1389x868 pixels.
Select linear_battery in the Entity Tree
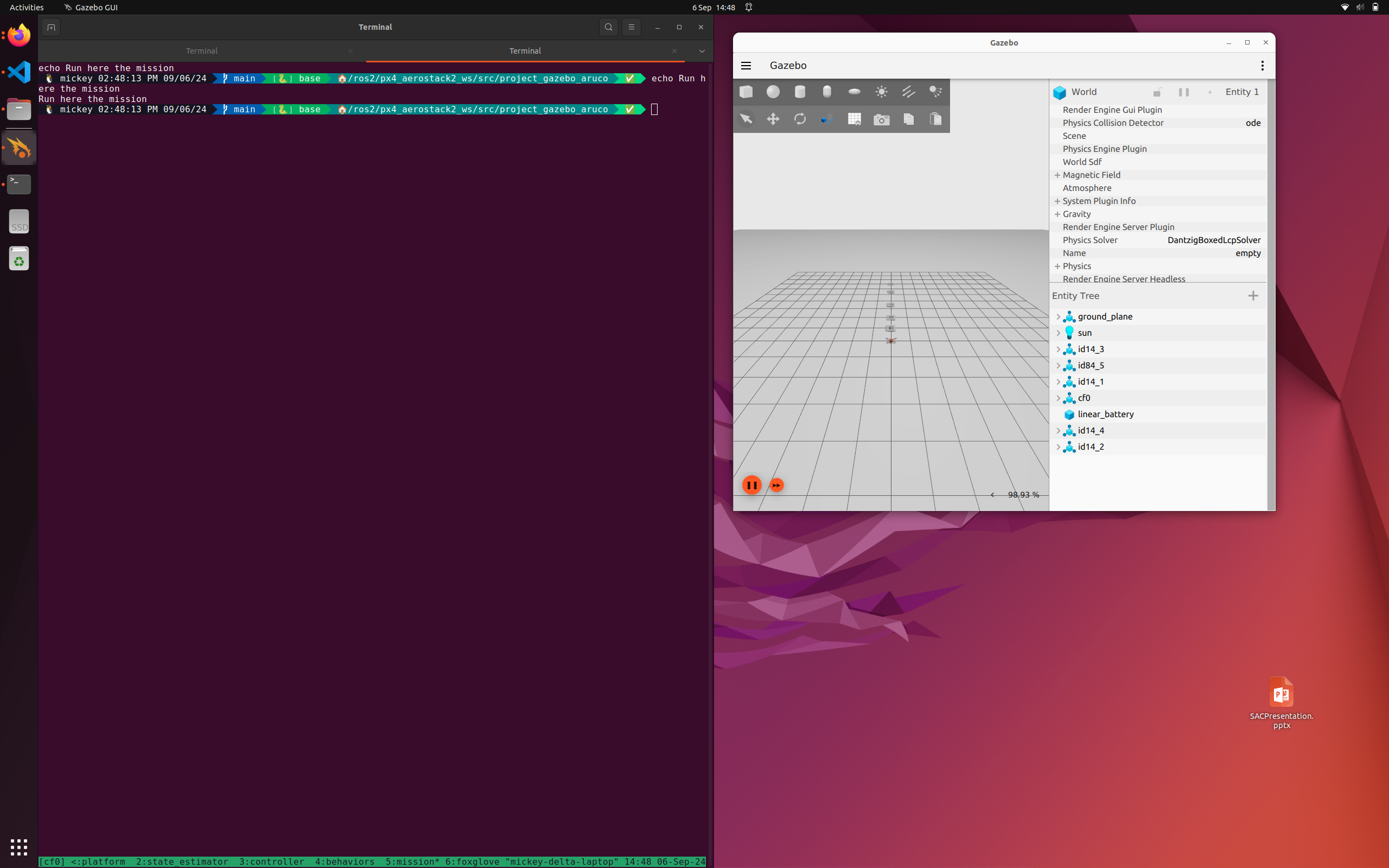1105,414
